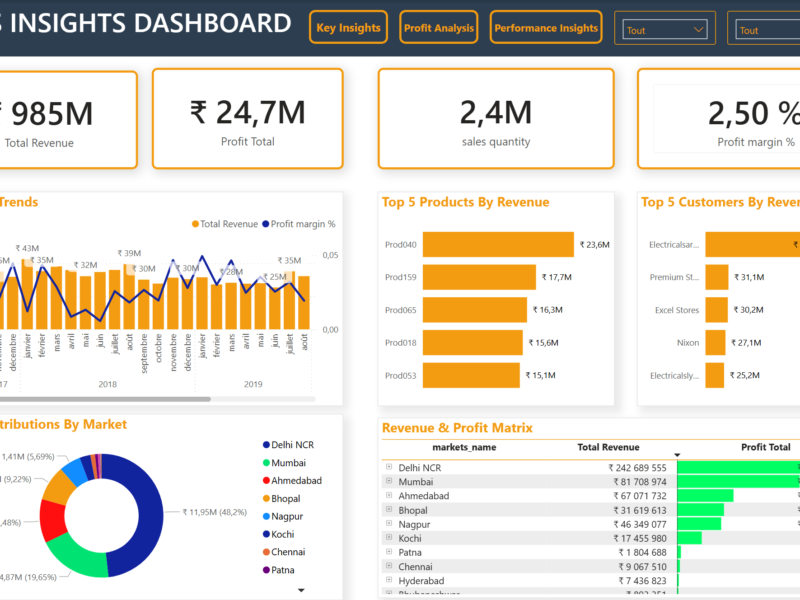
Task: Switch to the Profit Analysis page
Action: point(438,28)
